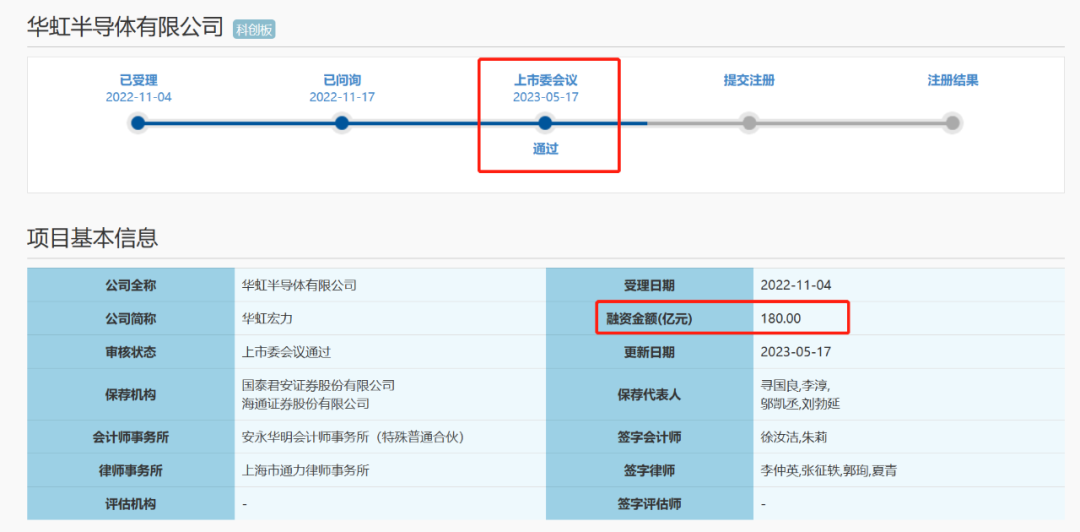The height and width of the screenshot is (532, 1080).
Task: Click the 已问询 timeline step label
Action: 342,81
